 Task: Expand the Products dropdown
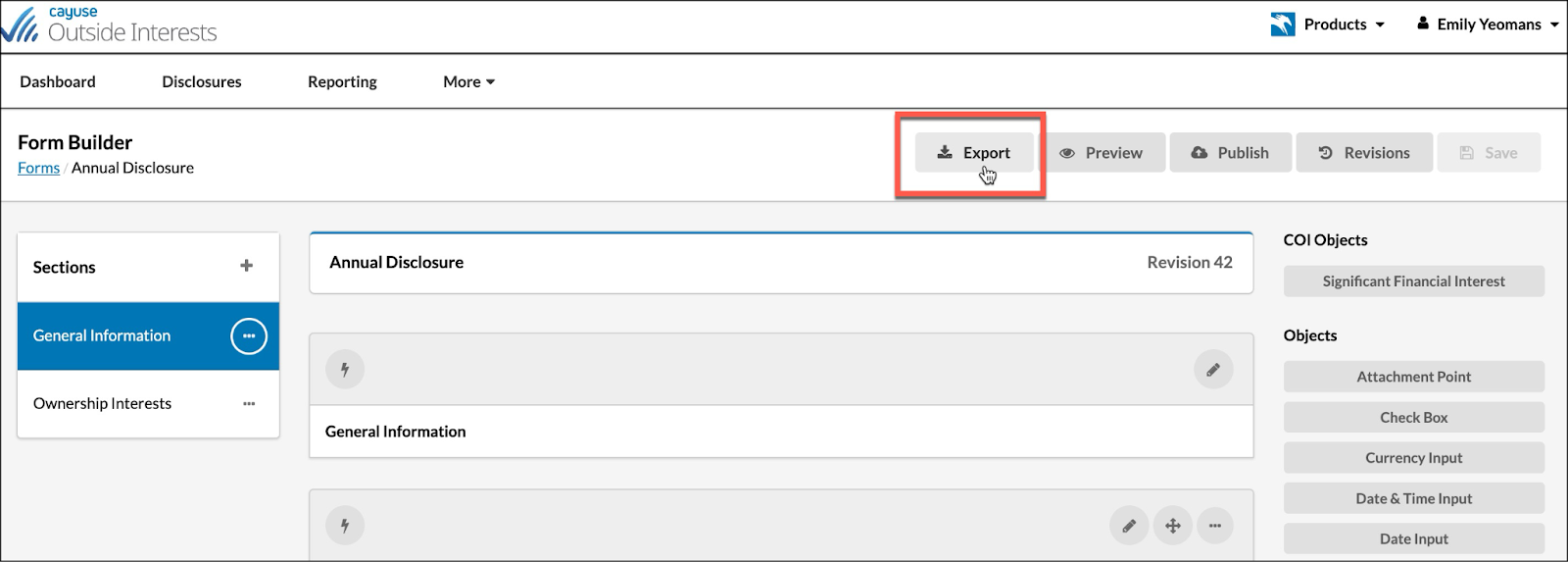coord(1329,25)
